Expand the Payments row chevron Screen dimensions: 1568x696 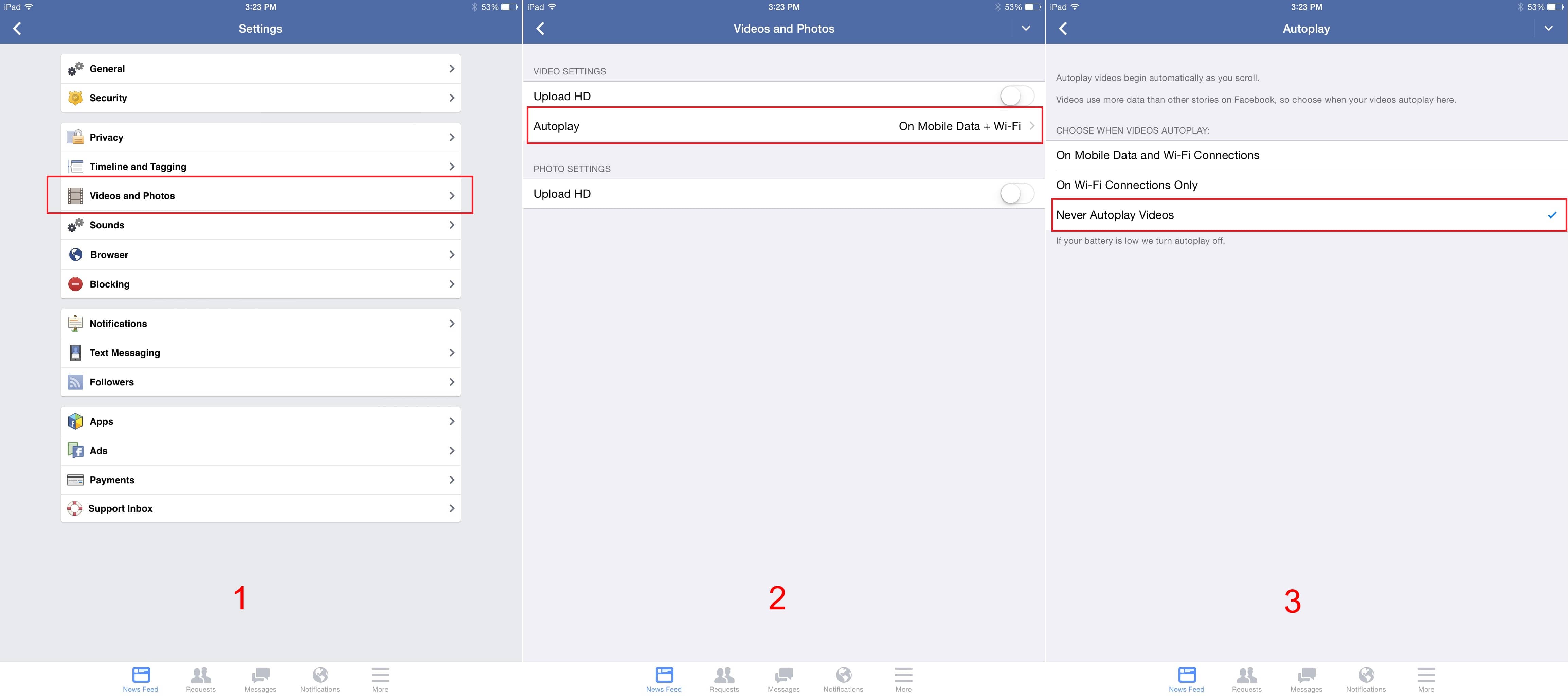[x=452, y=480]
